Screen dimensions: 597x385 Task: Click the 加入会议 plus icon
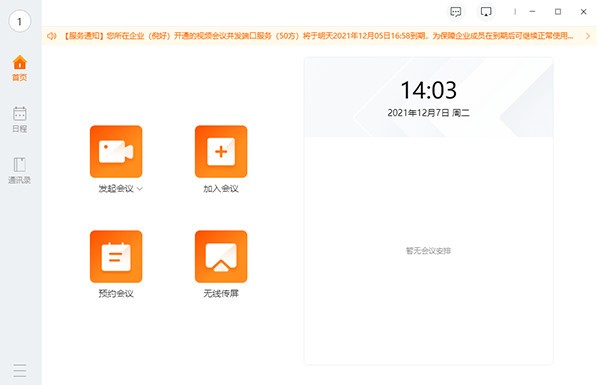click(221, 152)
